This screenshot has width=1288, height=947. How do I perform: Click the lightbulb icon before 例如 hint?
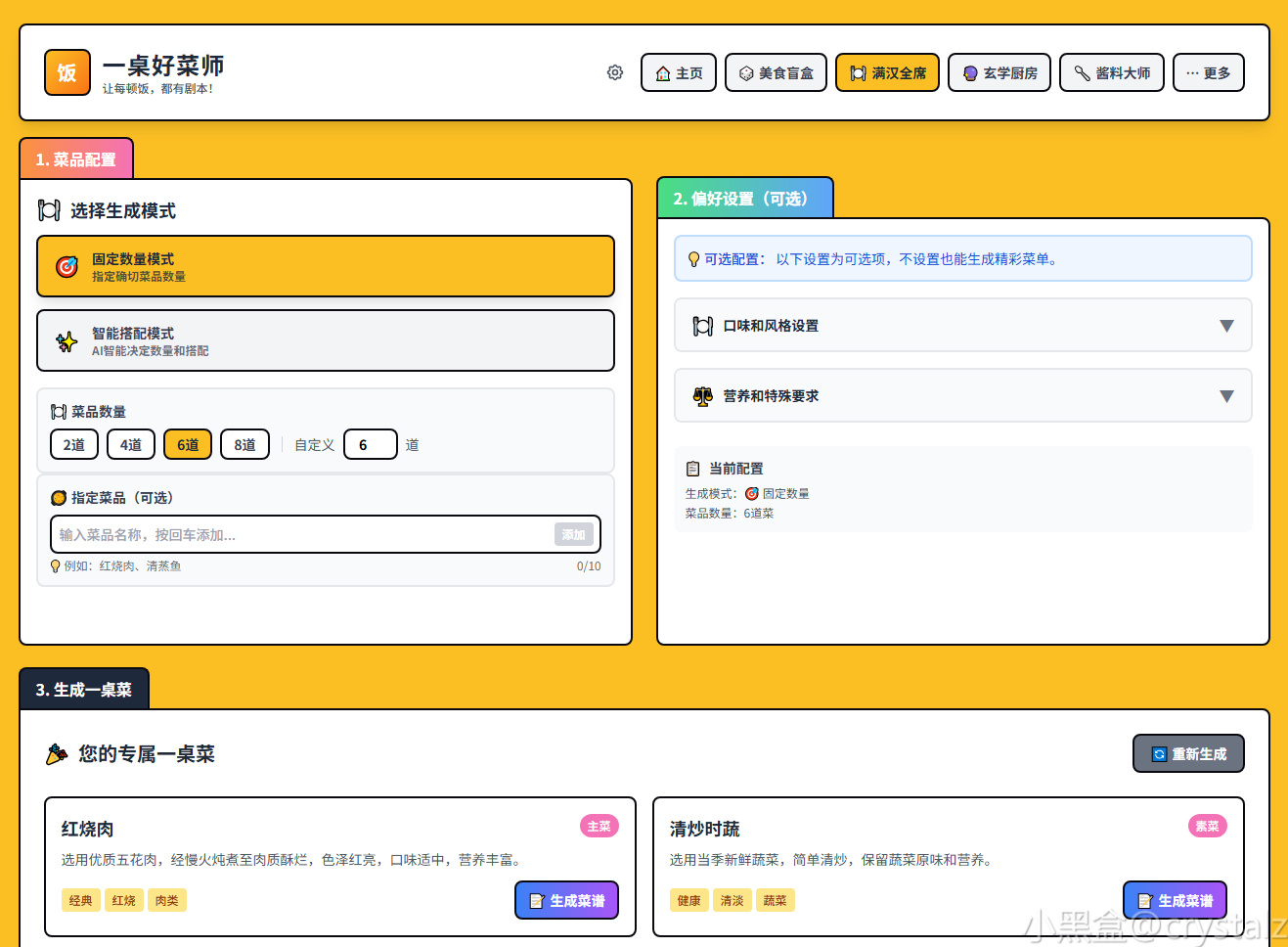[x=56, y=566]
